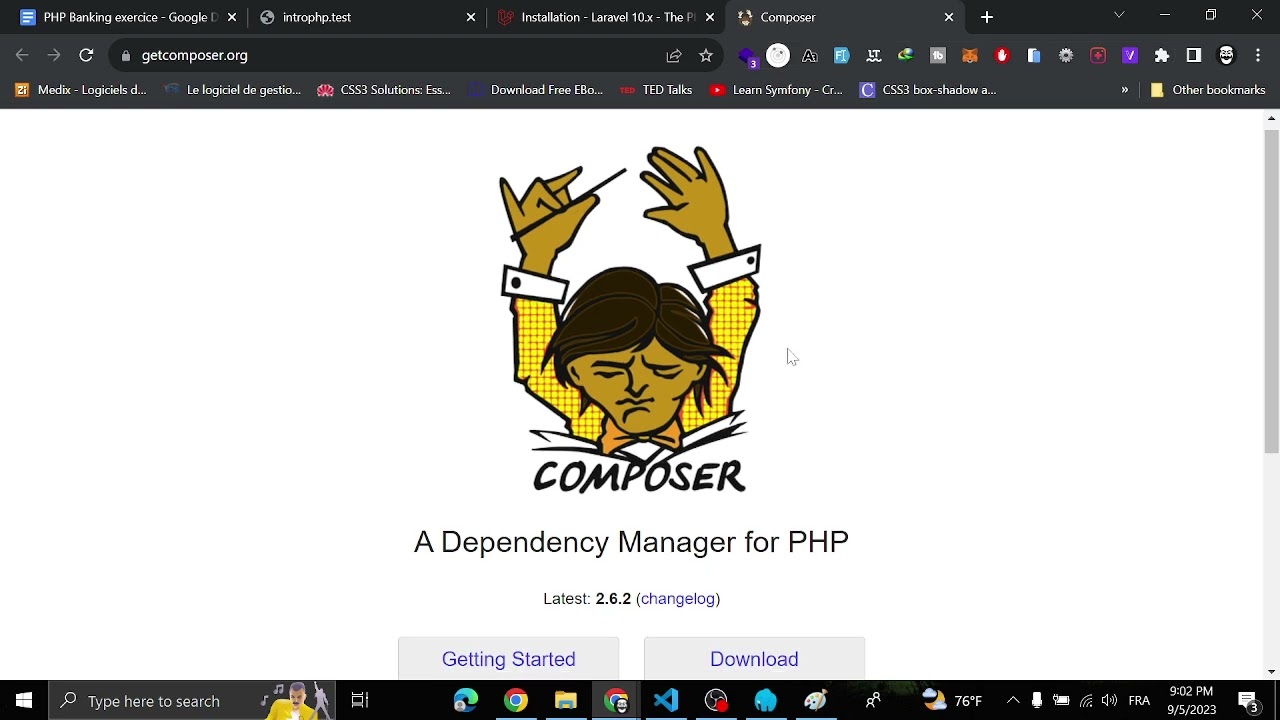The height and width of the screenshot is (720, 1280).
Task: Open the Wi-Fi network icon in tray
Action: coord(1086,701)
